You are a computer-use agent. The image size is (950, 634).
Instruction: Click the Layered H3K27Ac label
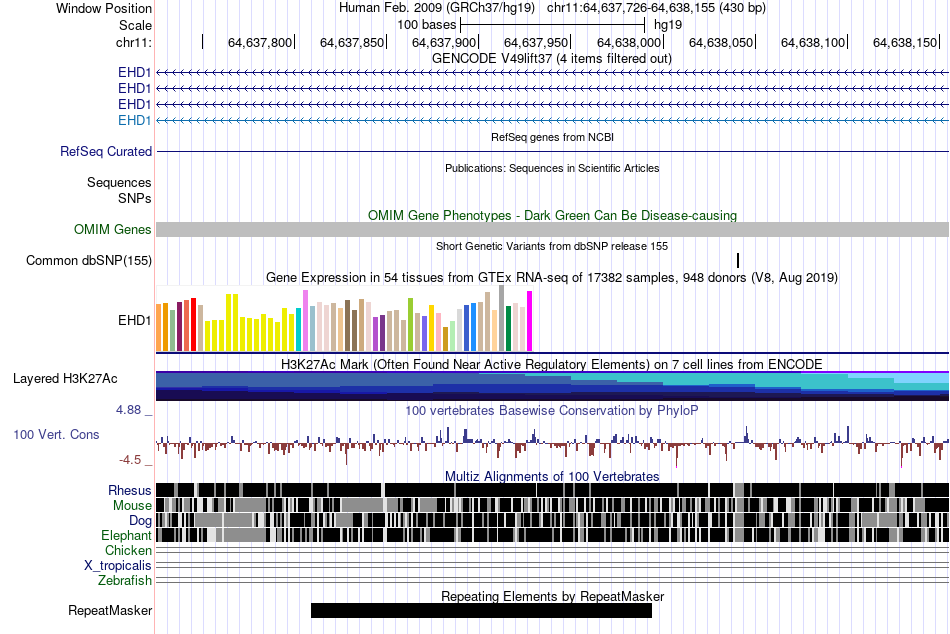pyautogui.click(x=65, y=379)
